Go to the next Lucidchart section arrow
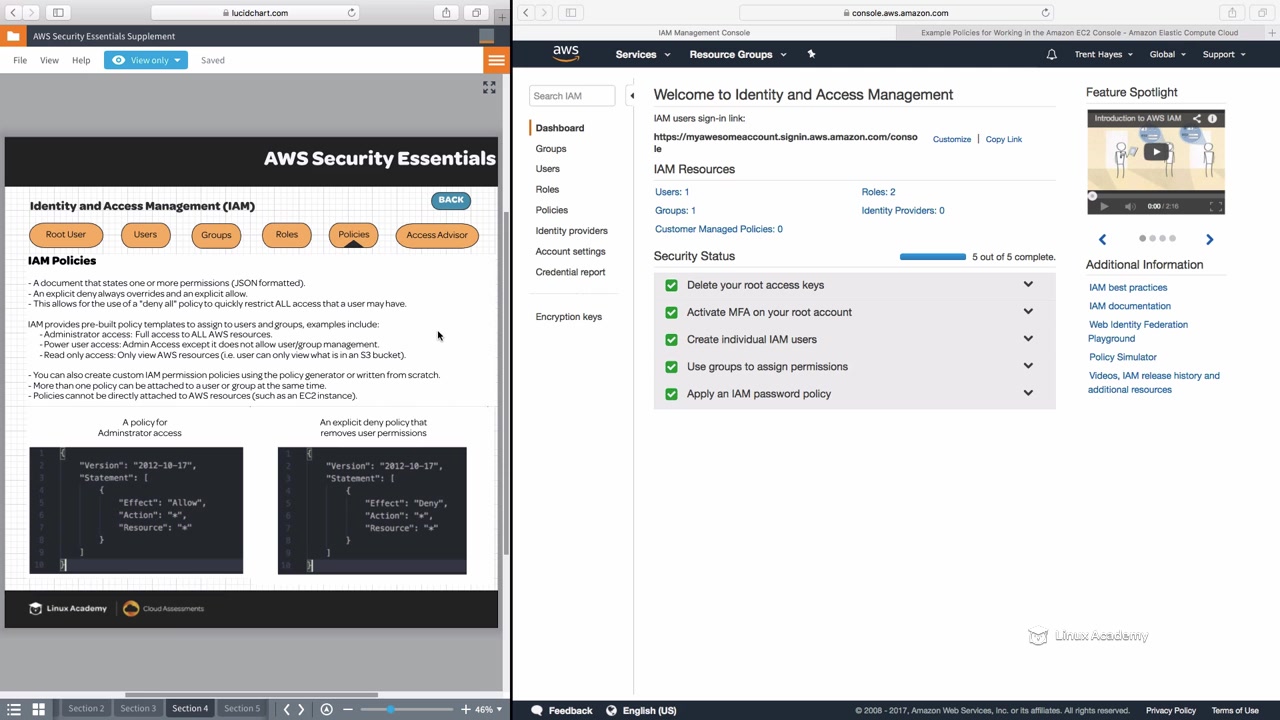The image size is (1280, 720). 301,709
